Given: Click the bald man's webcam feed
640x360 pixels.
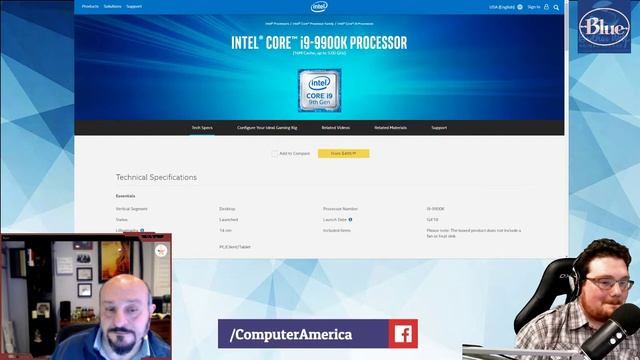Looking at the screenshot, I should point(86,297).
